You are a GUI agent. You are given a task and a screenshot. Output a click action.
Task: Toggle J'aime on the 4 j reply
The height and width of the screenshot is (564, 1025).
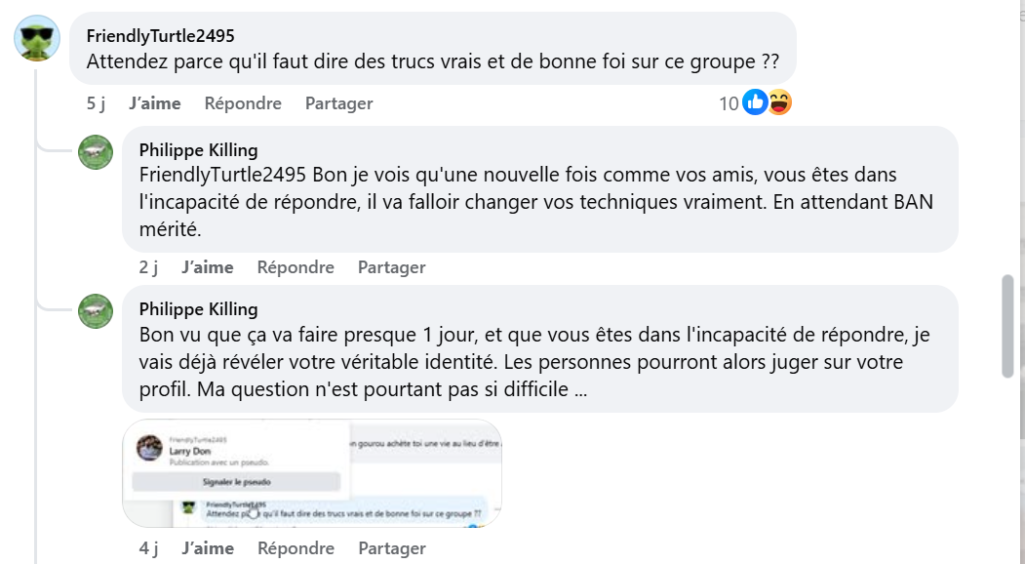pos(208,548)
